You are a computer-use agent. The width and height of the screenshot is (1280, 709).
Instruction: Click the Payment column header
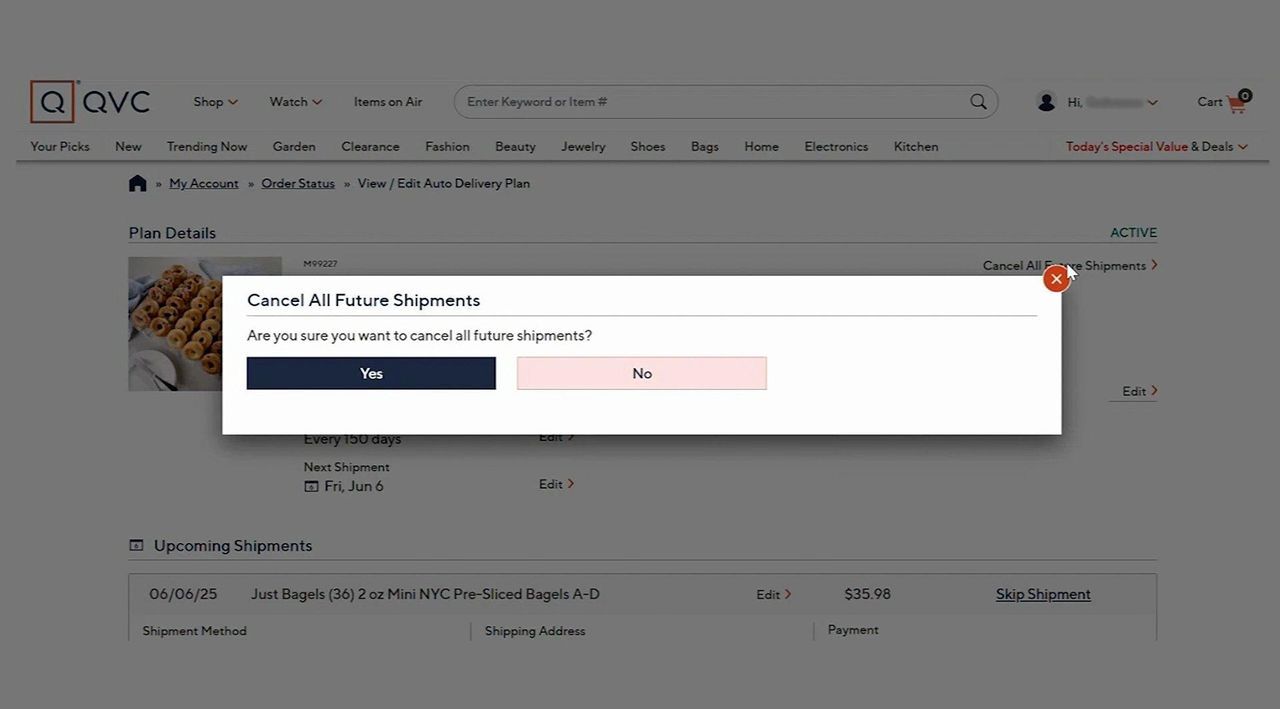[853, 630]
